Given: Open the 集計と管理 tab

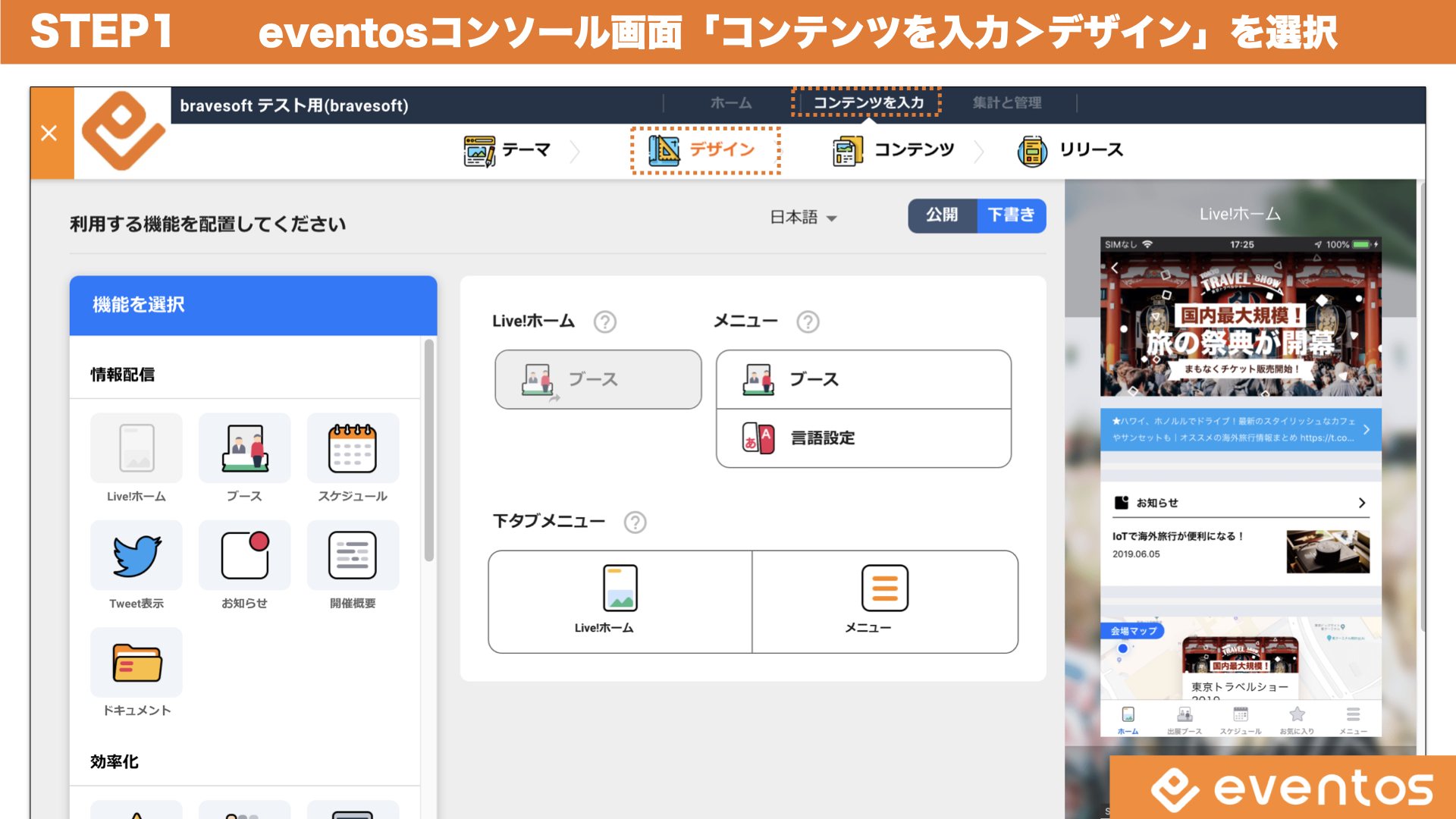Looking at the screenshot, I should (x=1007, y=102).
